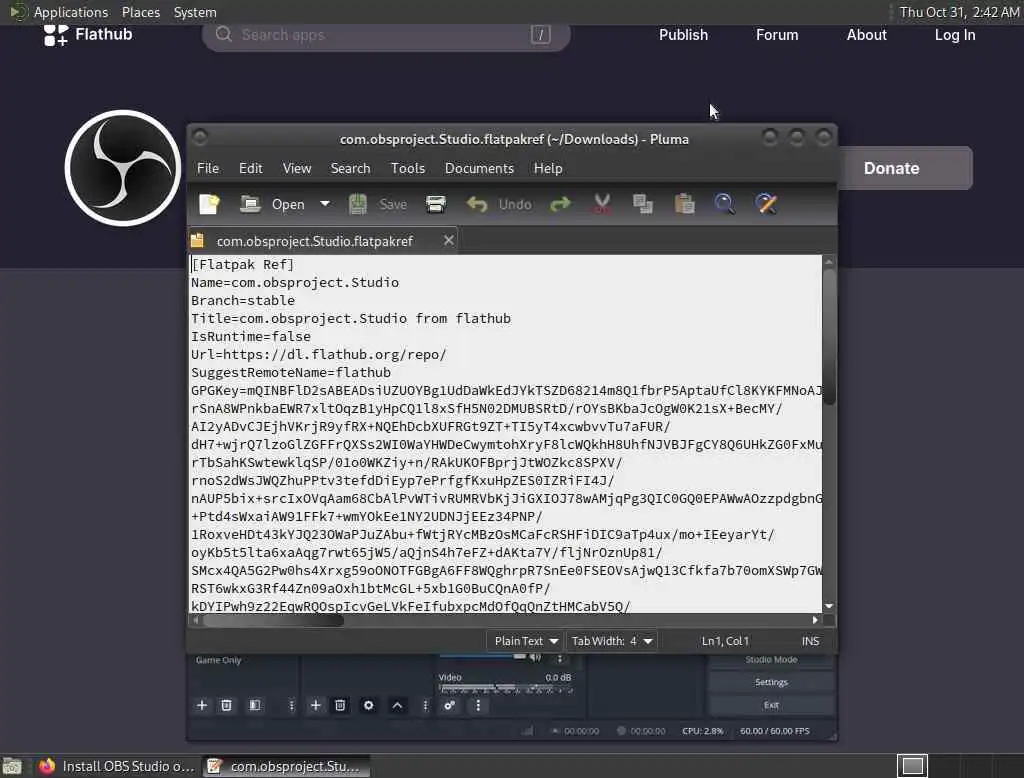Click Studio Mode button in OBS
This screenshot has height=778, width=1024.
(771, 660)
